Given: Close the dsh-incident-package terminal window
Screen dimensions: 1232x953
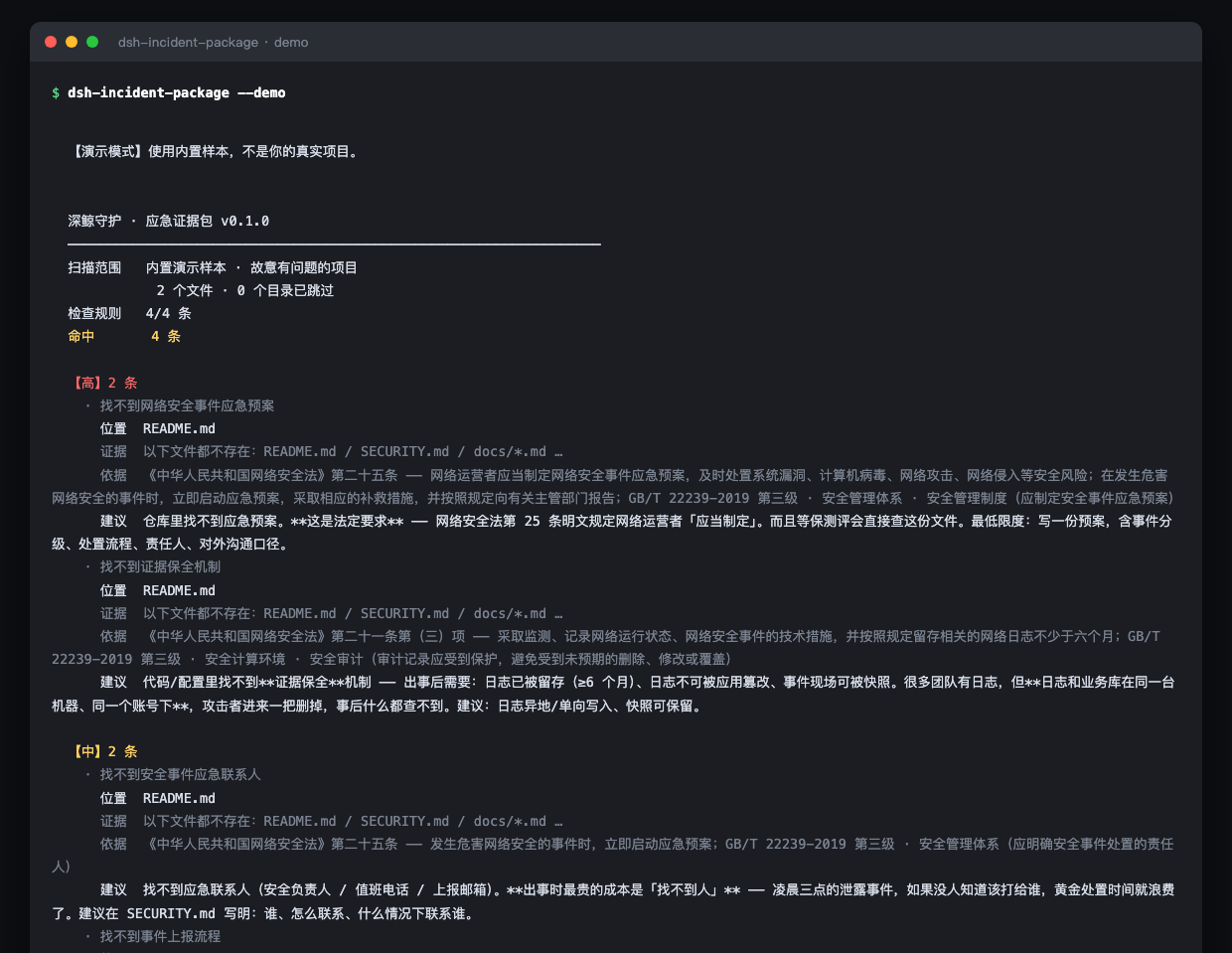Looking at the screenshot, I should click(51, 42).
